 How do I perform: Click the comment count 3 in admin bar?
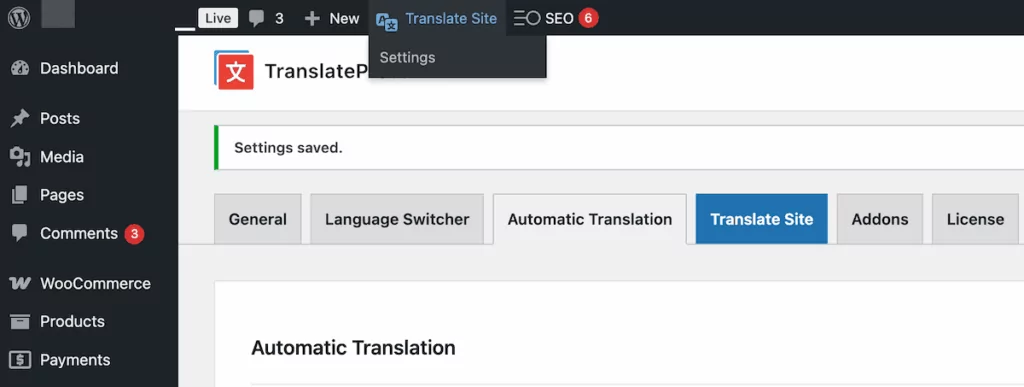280,19
